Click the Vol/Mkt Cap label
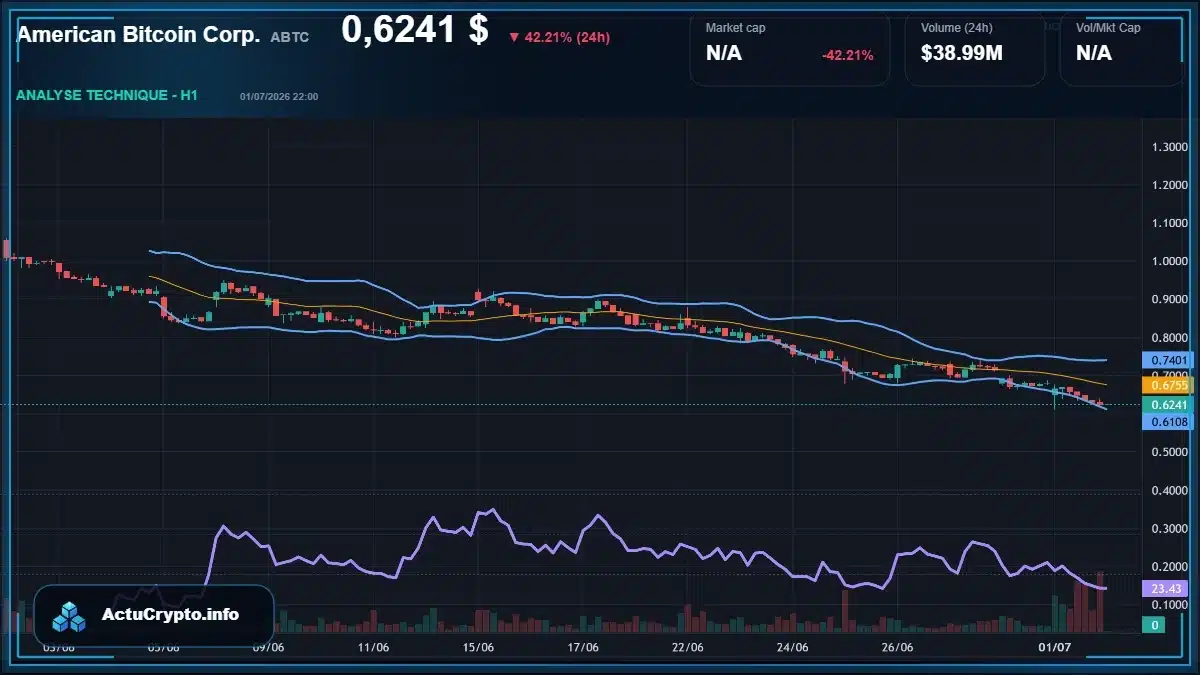 click(1108, 28)
